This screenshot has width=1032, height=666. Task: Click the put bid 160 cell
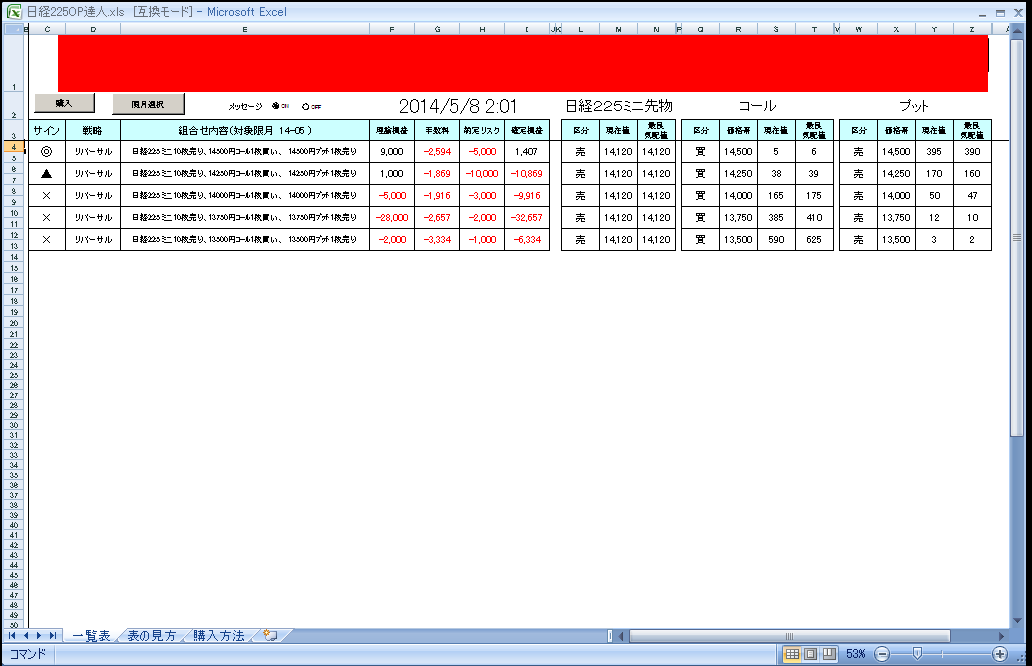(x=972, y=174)
